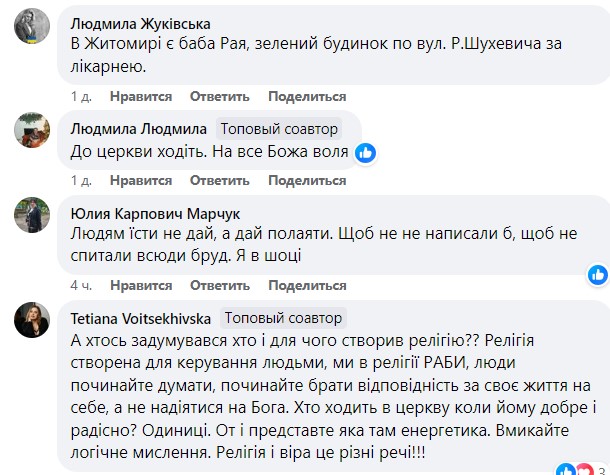Click like reaction icon on Людмила Людмила's comment
This screenshot has width=610, height=475.
coord(365,153)
